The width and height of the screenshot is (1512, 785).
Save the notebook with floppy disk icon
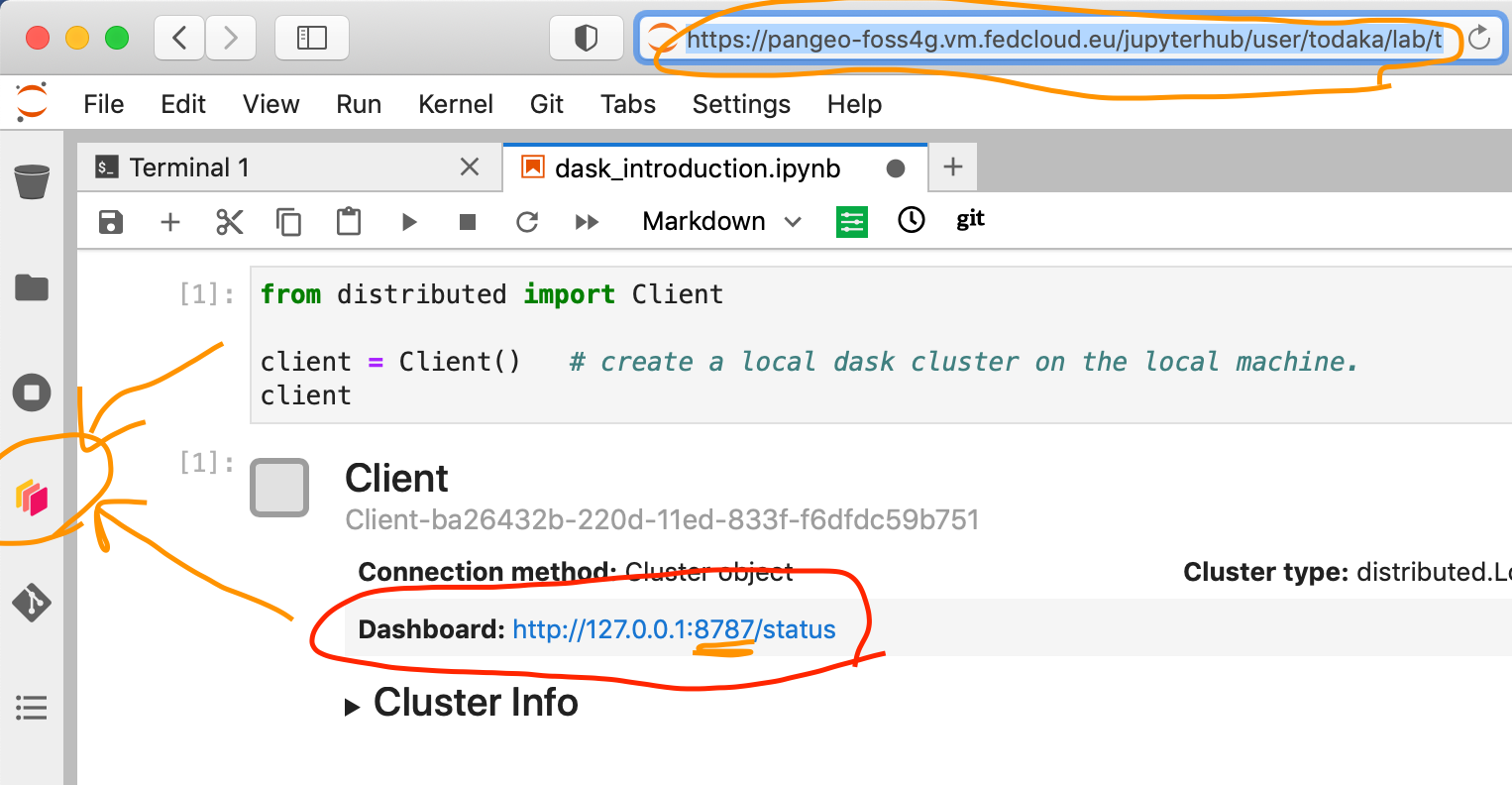(x=111, y=221)
